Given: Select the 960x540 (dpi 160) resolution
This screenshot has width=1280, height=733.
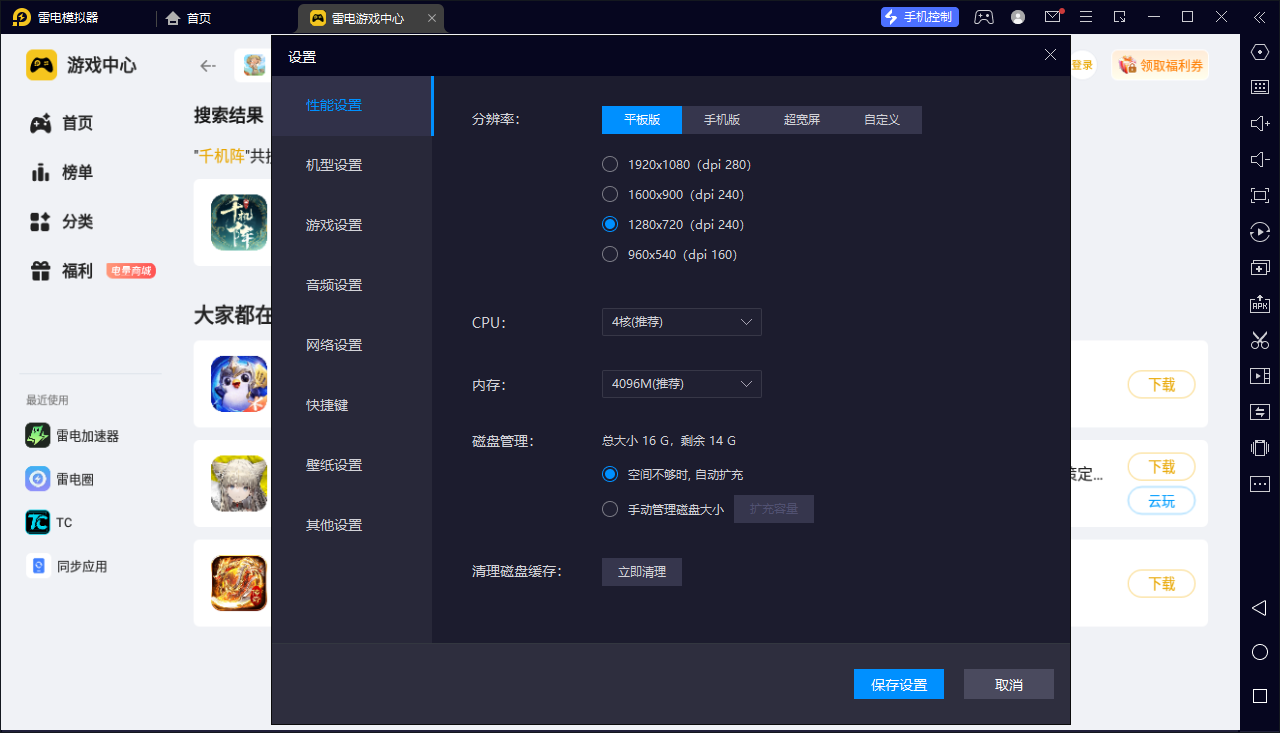Looking at the screenshot, I should point(610,254).
